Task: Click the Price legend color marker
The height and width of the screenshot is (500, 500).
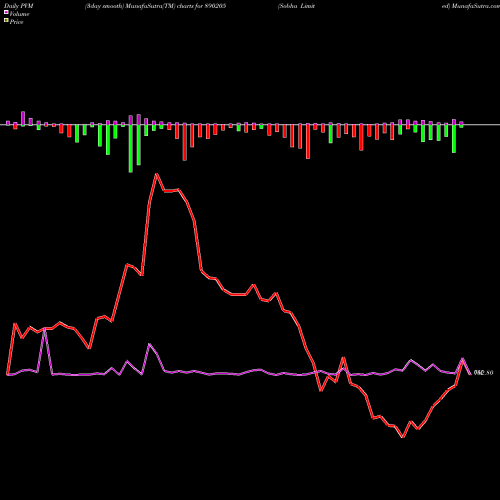Action: [x=6, y=21]
